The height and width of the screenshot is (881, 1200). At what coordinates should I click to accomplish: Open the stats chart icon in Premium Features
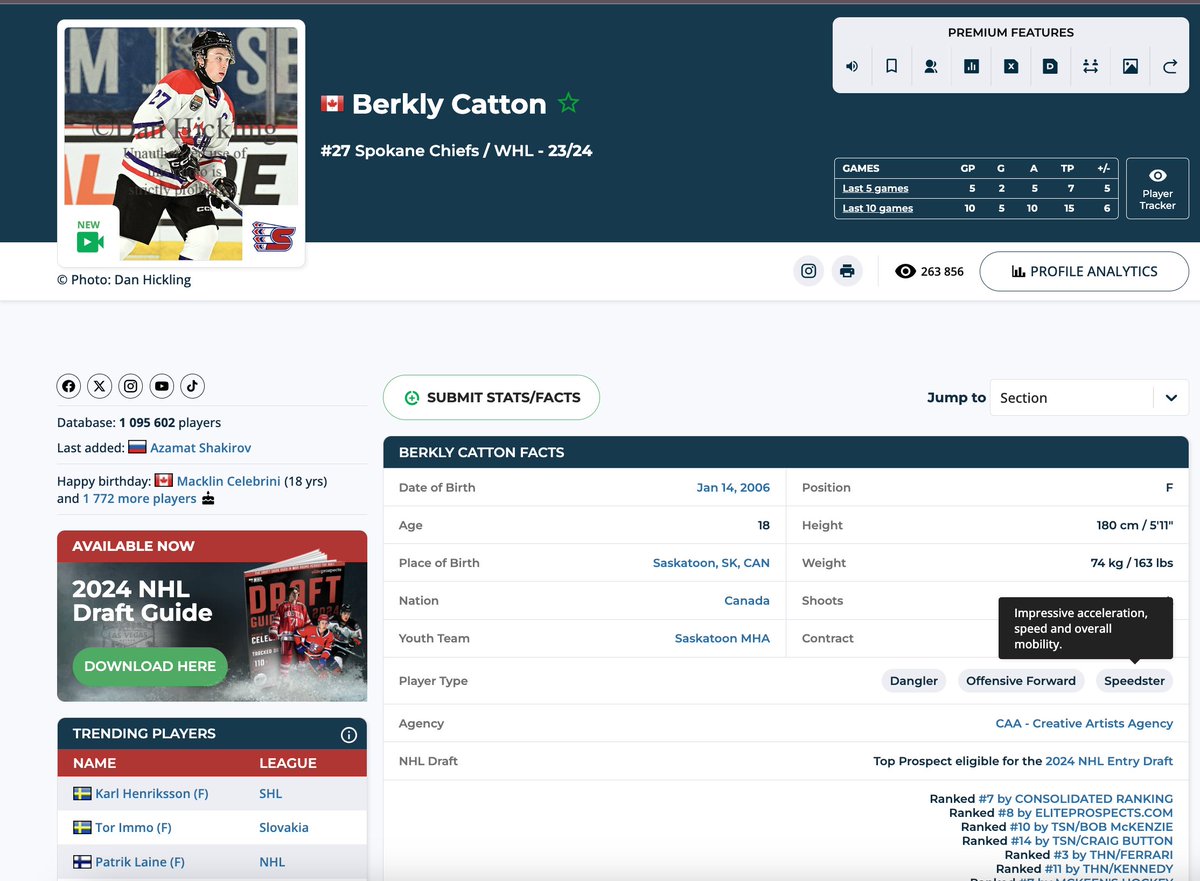(971, 66)
